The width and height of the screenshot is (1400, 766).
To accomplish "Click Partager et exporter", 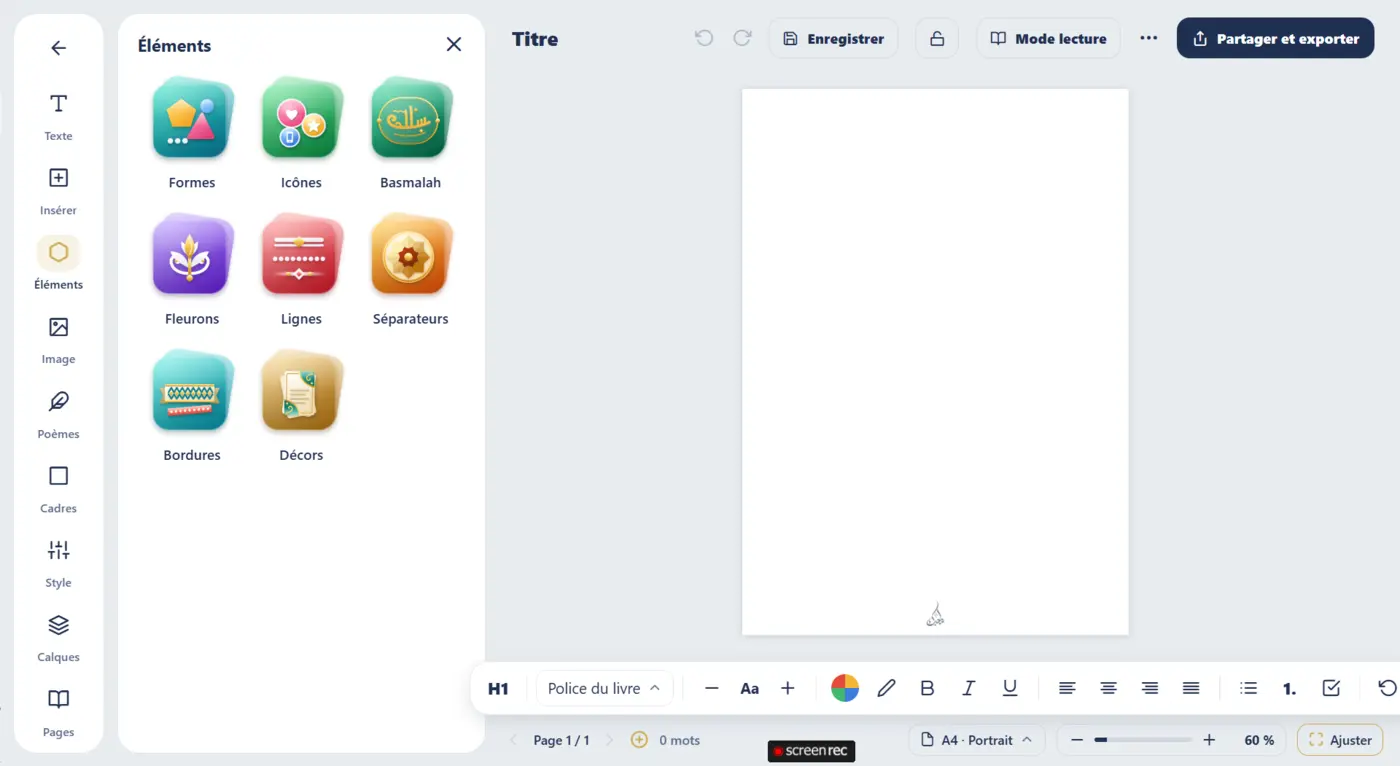I will pos(1275,38).
